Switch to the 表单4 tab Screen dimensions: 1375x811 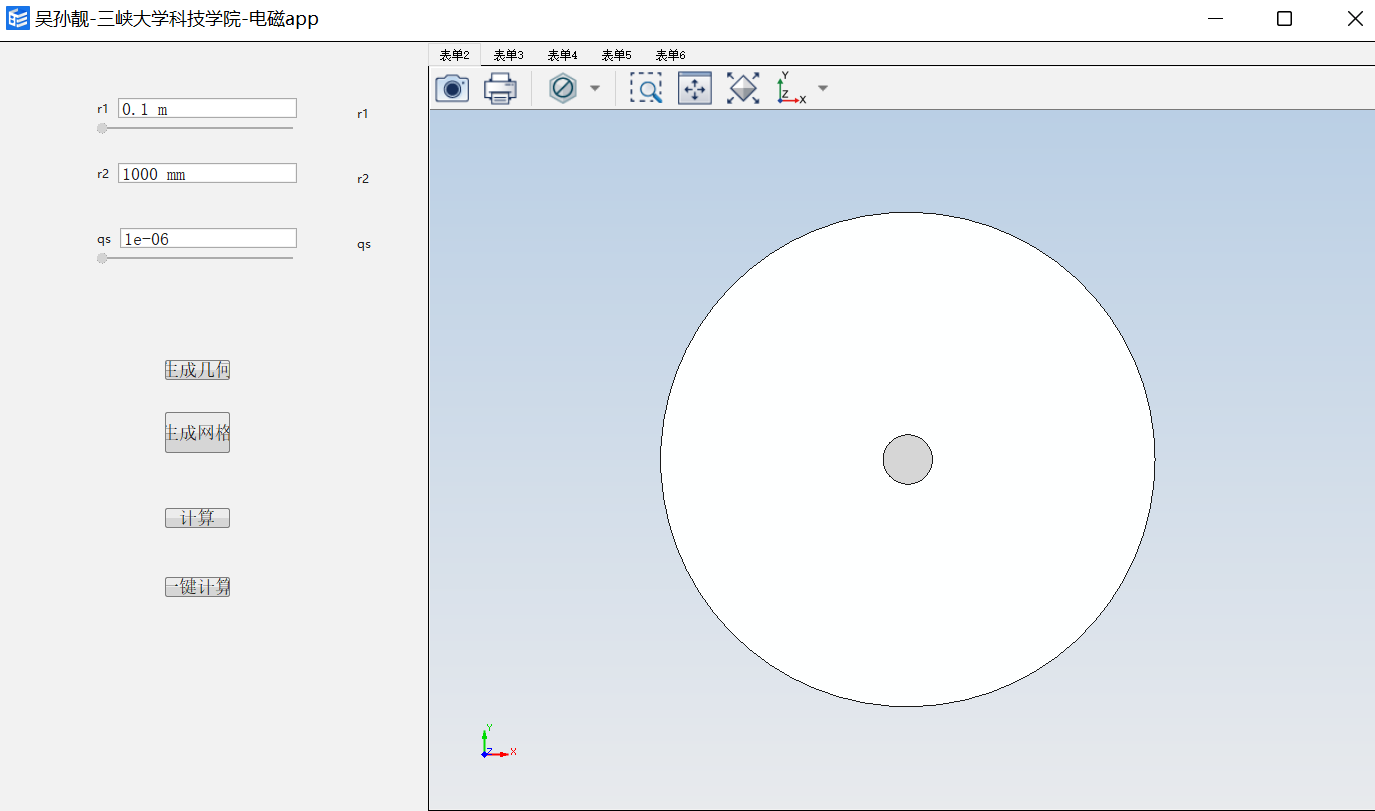point(562,55)
